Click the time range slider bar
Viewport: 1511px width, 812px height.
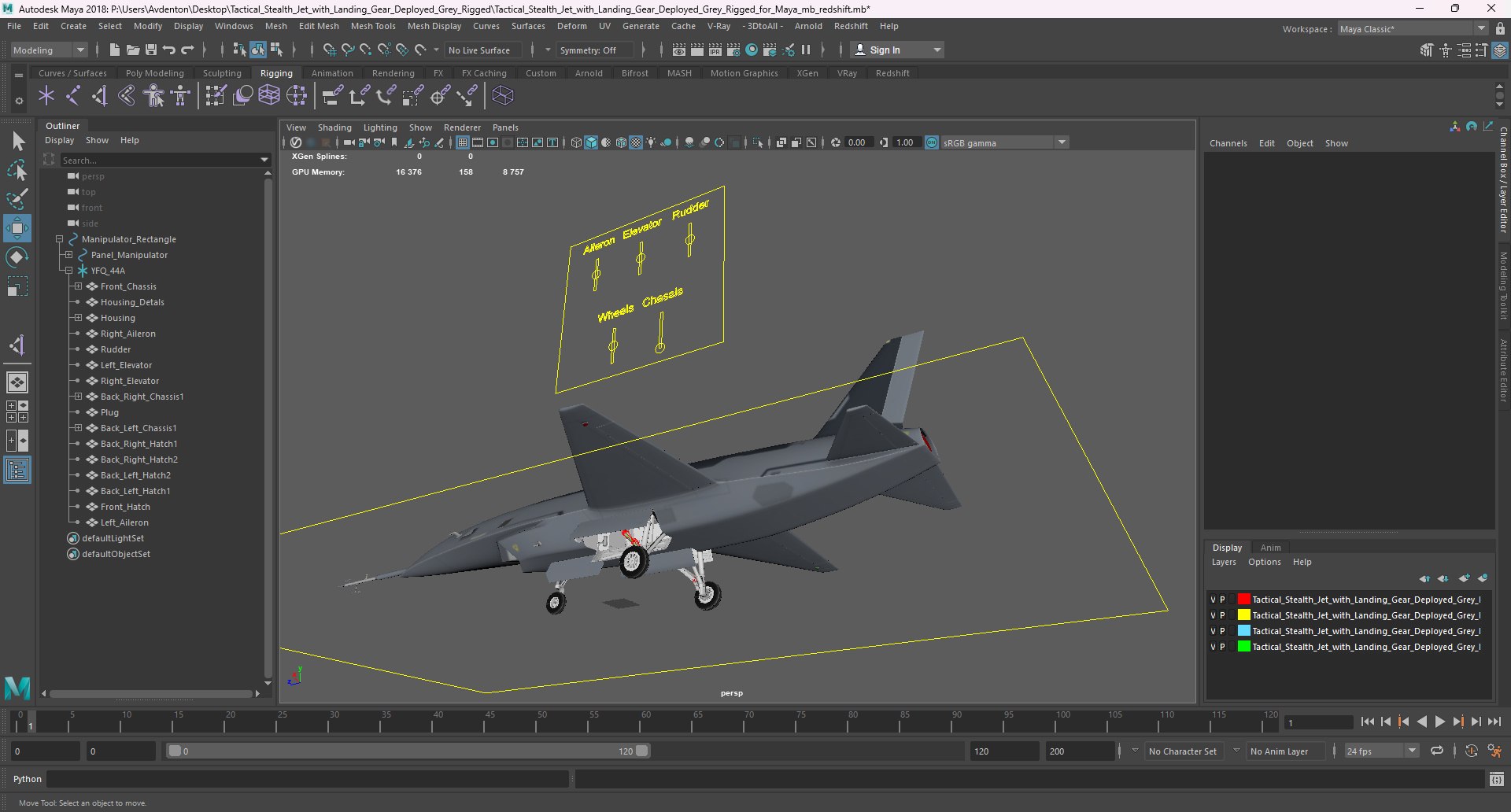408,751
